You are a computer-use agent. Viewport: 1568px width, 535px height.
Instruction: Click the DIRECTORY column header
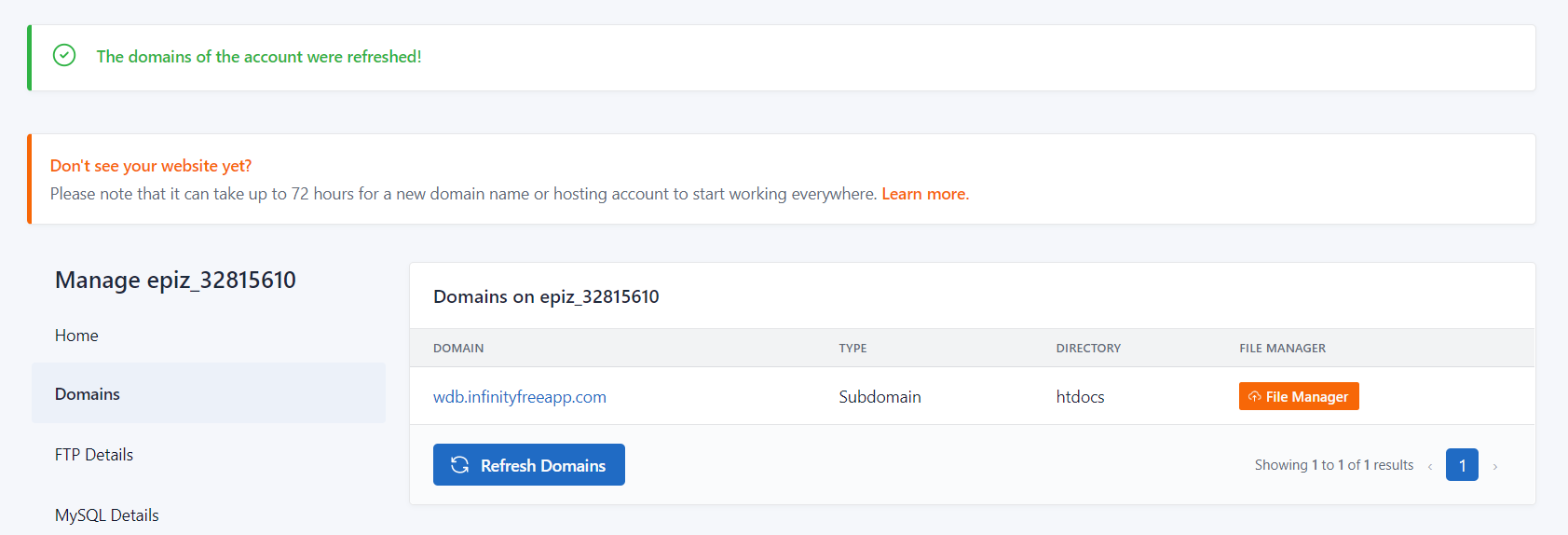coord(1088,349)
